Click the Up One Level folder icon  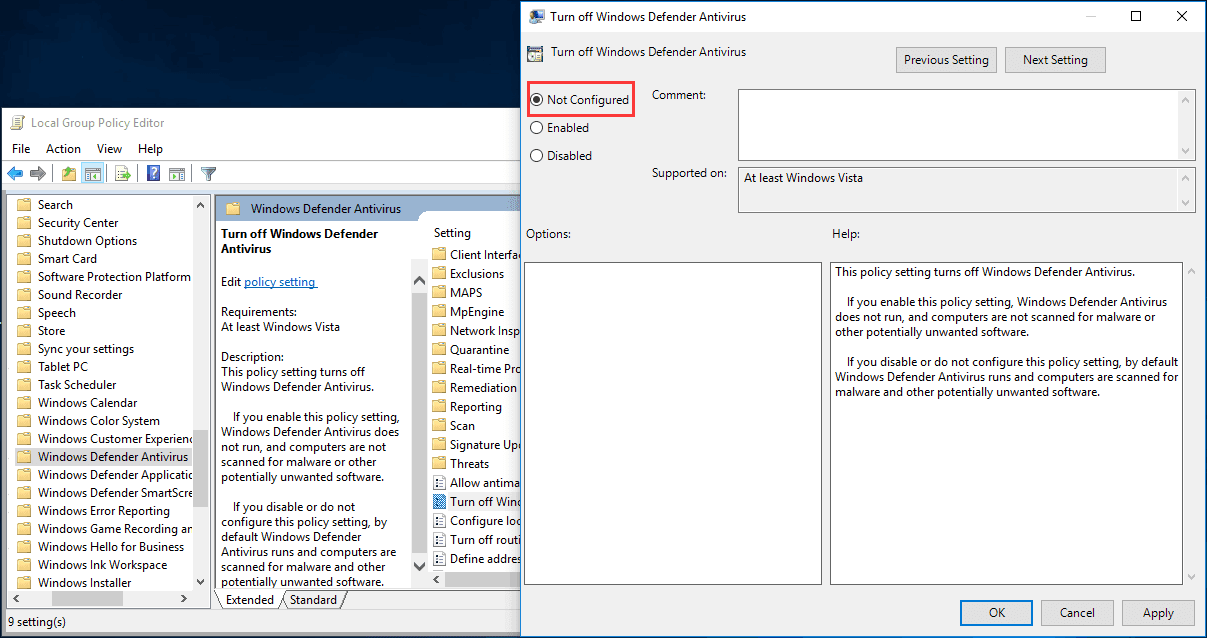(x=69, y=174)
